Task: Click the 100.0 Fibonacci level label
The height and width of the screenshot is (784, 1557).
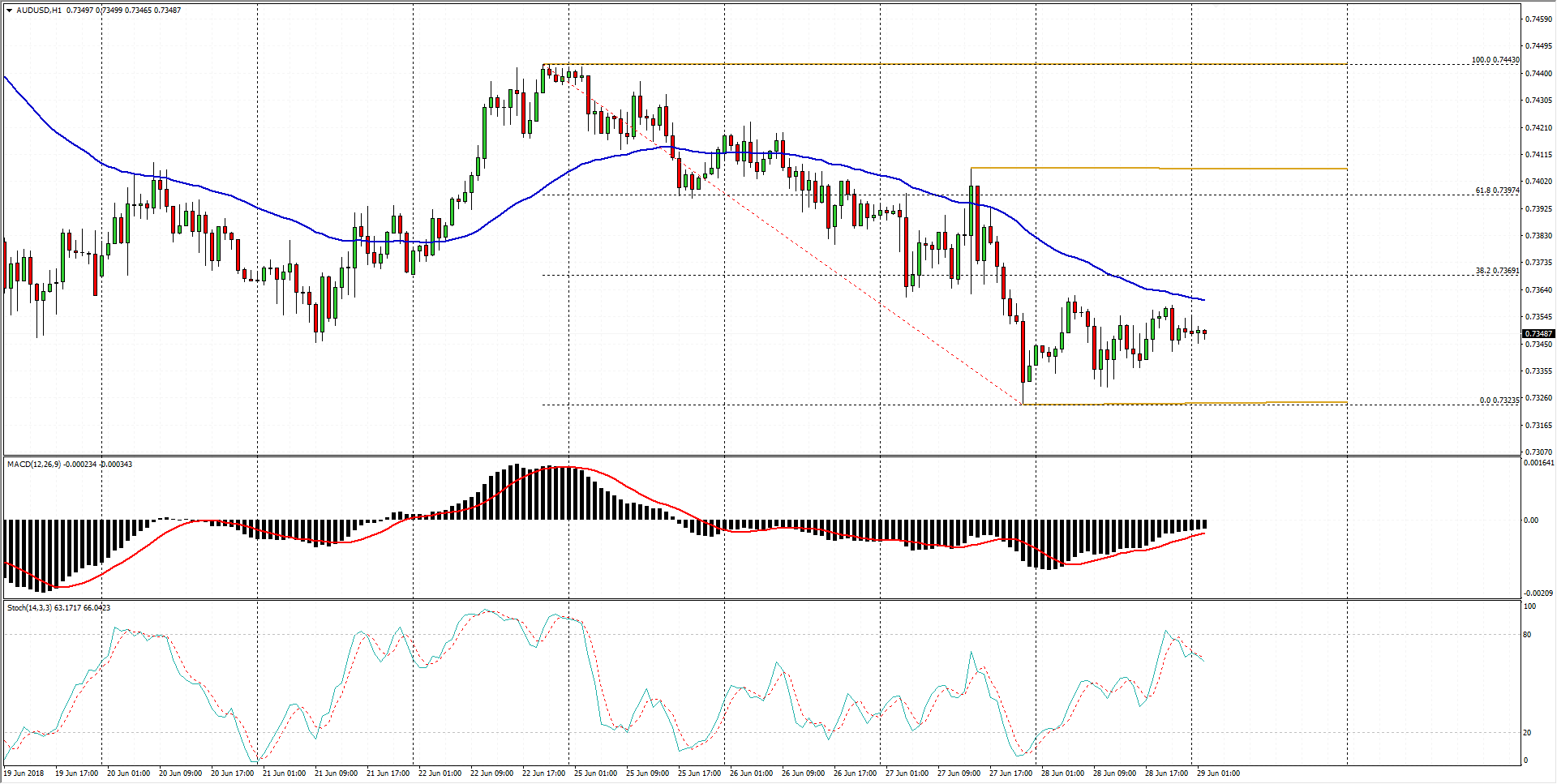Action: 1495,60
